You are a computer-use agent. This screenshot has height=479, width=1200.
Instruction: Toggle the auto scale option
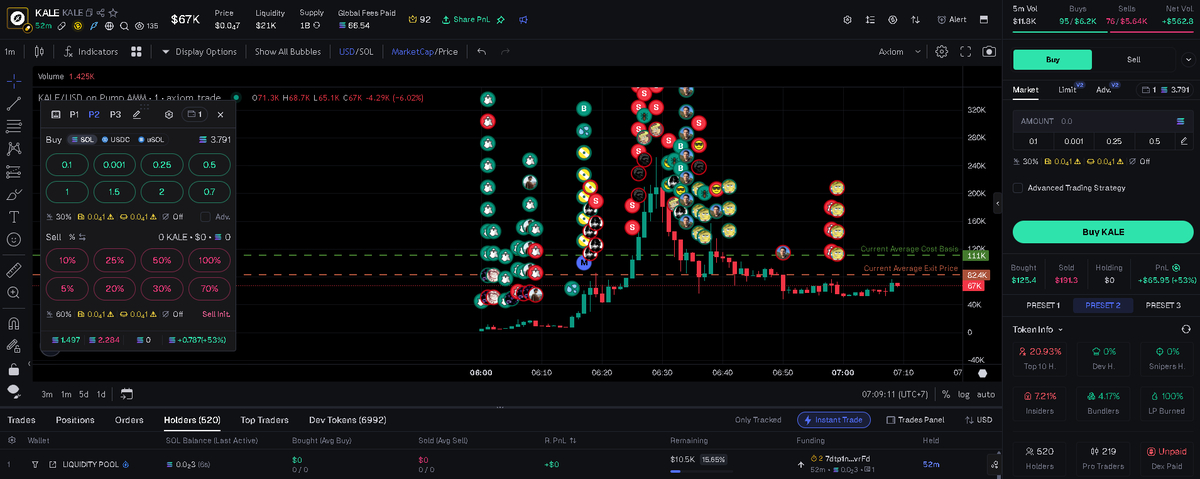coord(985,394)
